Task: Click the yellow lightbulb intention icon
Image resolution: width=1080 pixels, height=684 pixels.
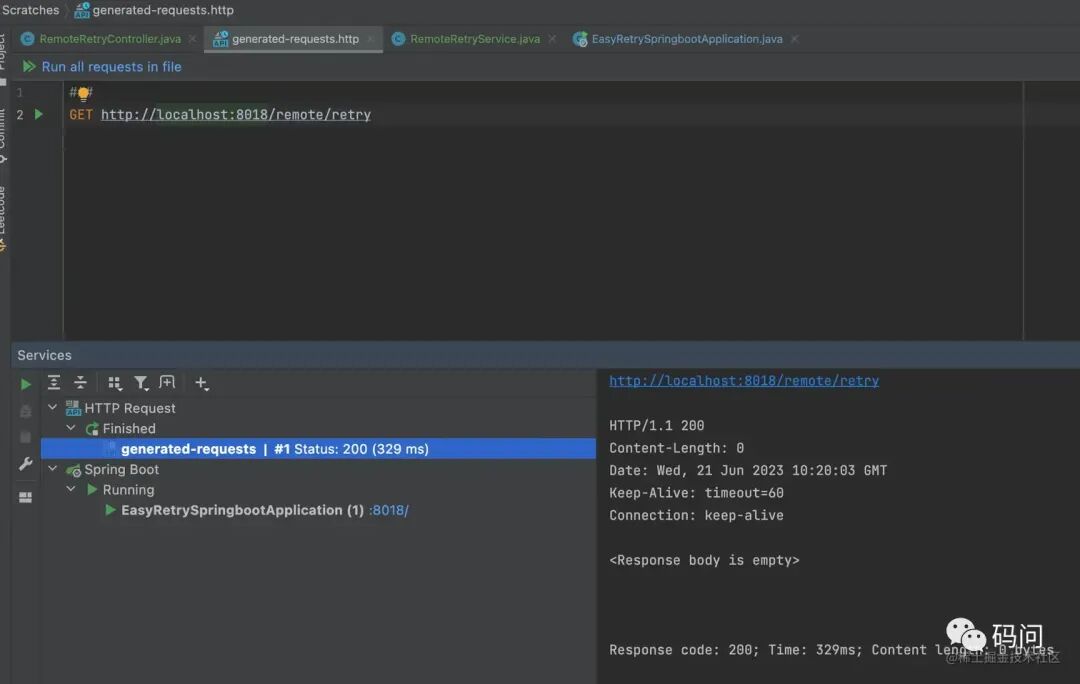Action: click(x=83, y=93)
